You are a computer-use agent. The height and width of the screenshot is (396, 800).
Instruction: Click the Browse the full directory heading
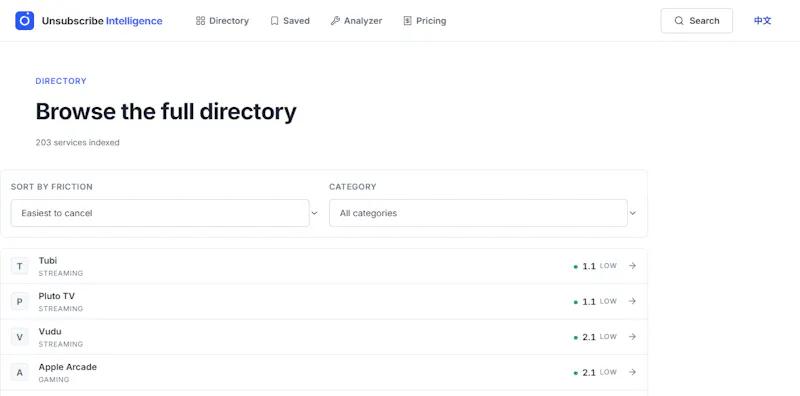pyautogui.click(x=166, y=111)
